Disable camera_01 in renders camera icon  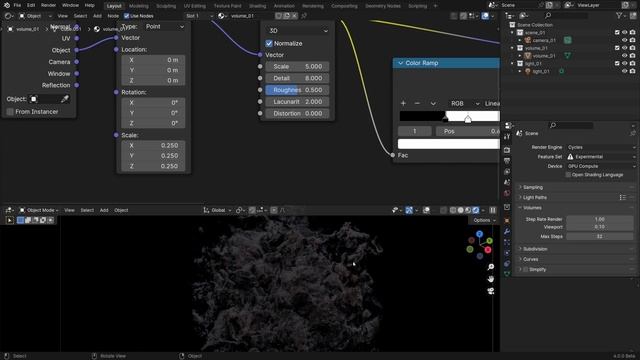pyautogui.click(x=632, y=40)
